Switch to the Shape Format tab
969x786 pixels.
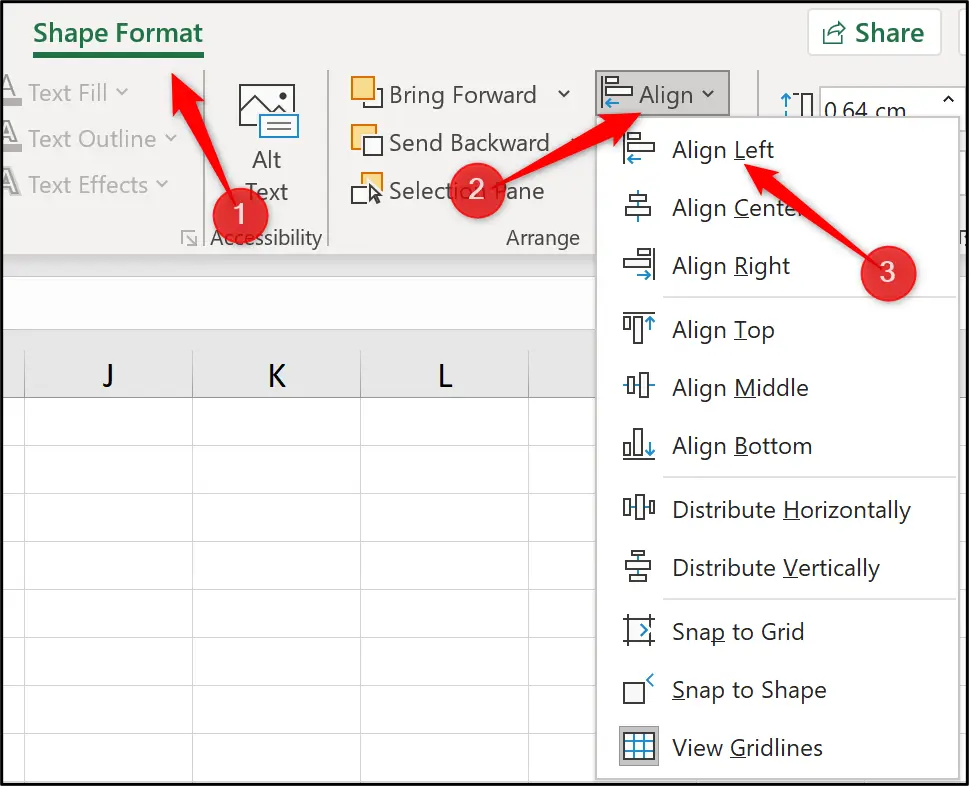click(117, 33)
